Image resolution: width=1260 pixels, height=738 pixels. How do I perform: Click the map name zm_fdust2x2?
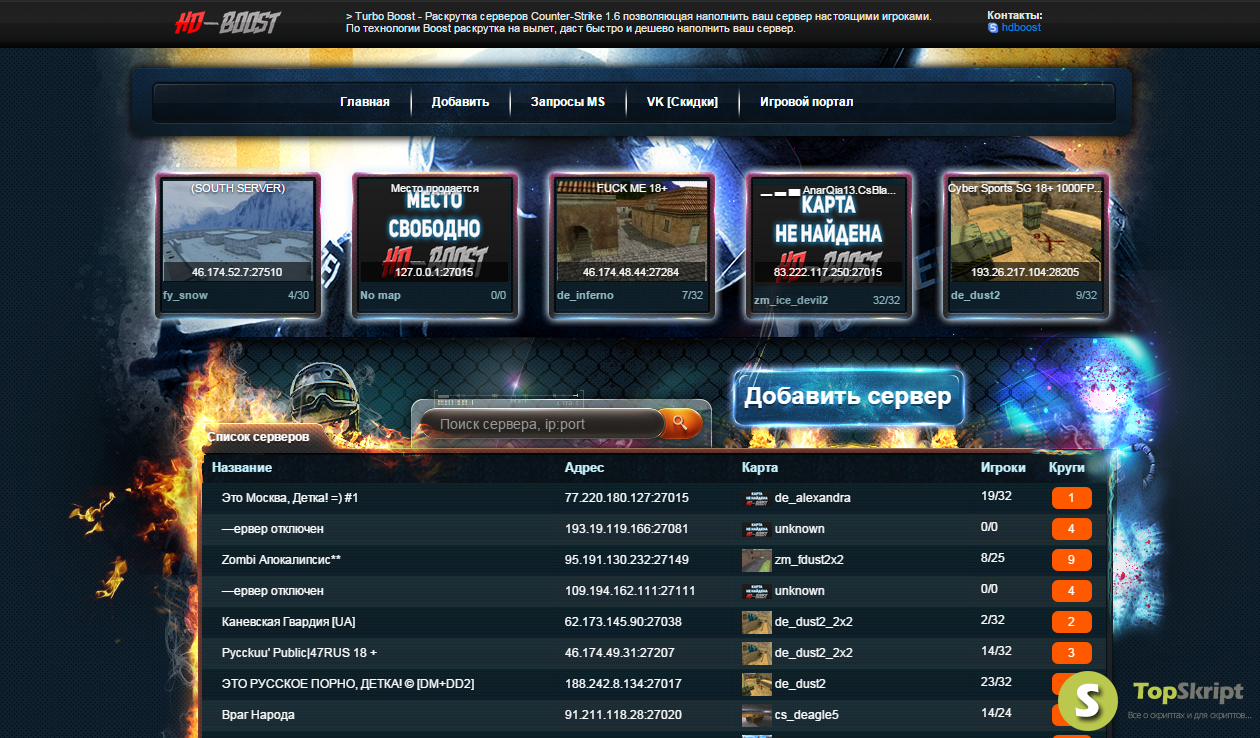pos(809,560)
